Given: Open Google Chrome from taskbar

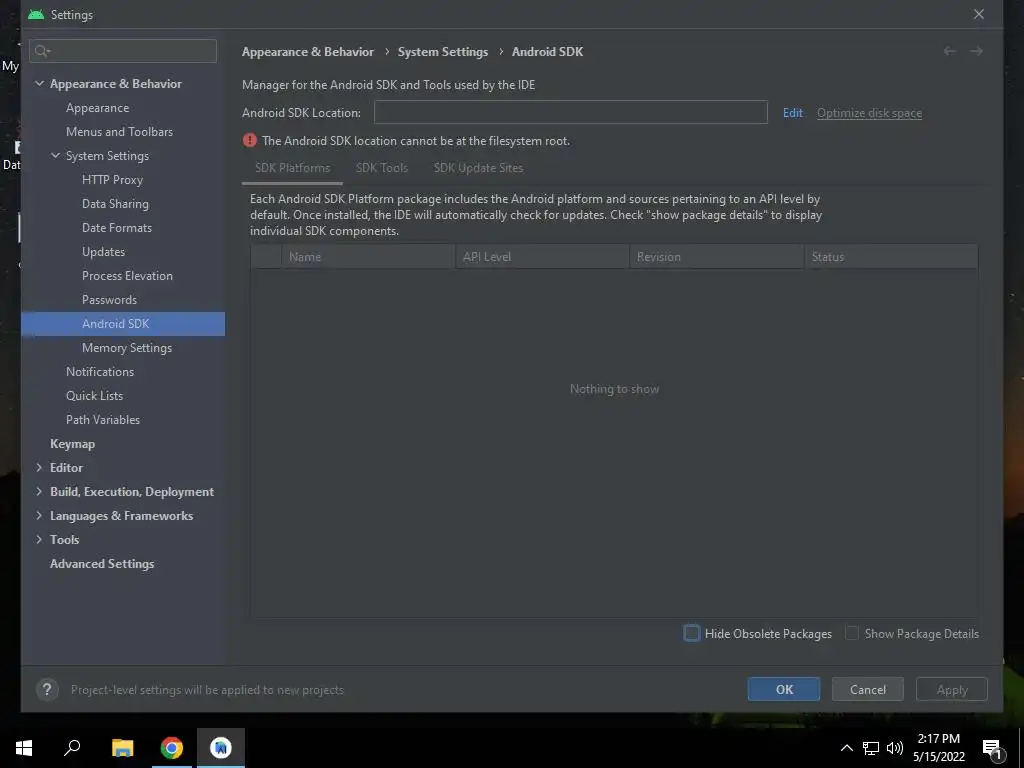Looking at the screenshot, I should click(x=172, y=747).
